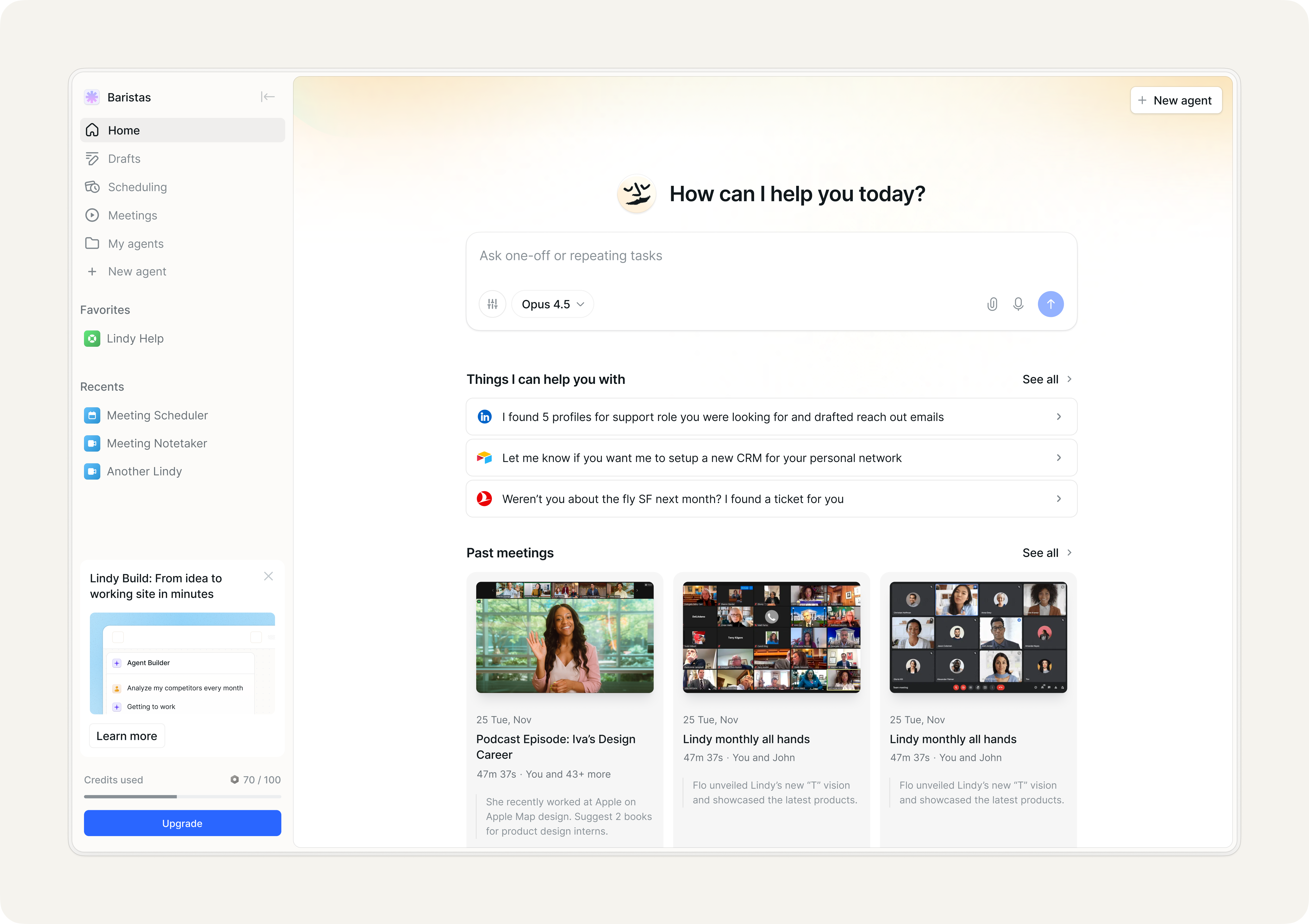Collapse the sidebar with the arrow icon
The height and width of the screenshot is (924, 1309).
[267, 97]
